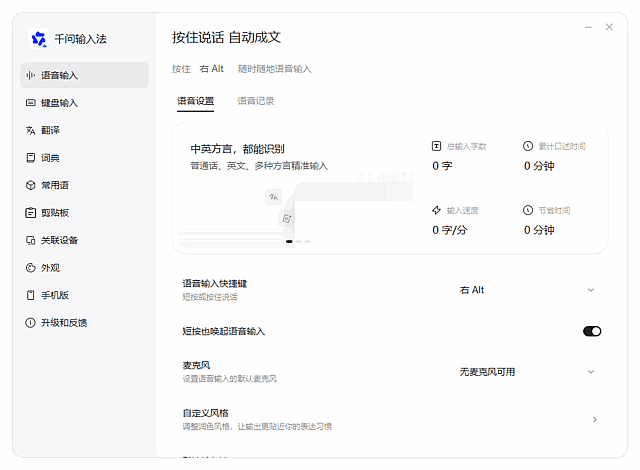Click the clock icon beside 节省时间
This screenshot has width=640, height=470.
(x=528, y=210)
